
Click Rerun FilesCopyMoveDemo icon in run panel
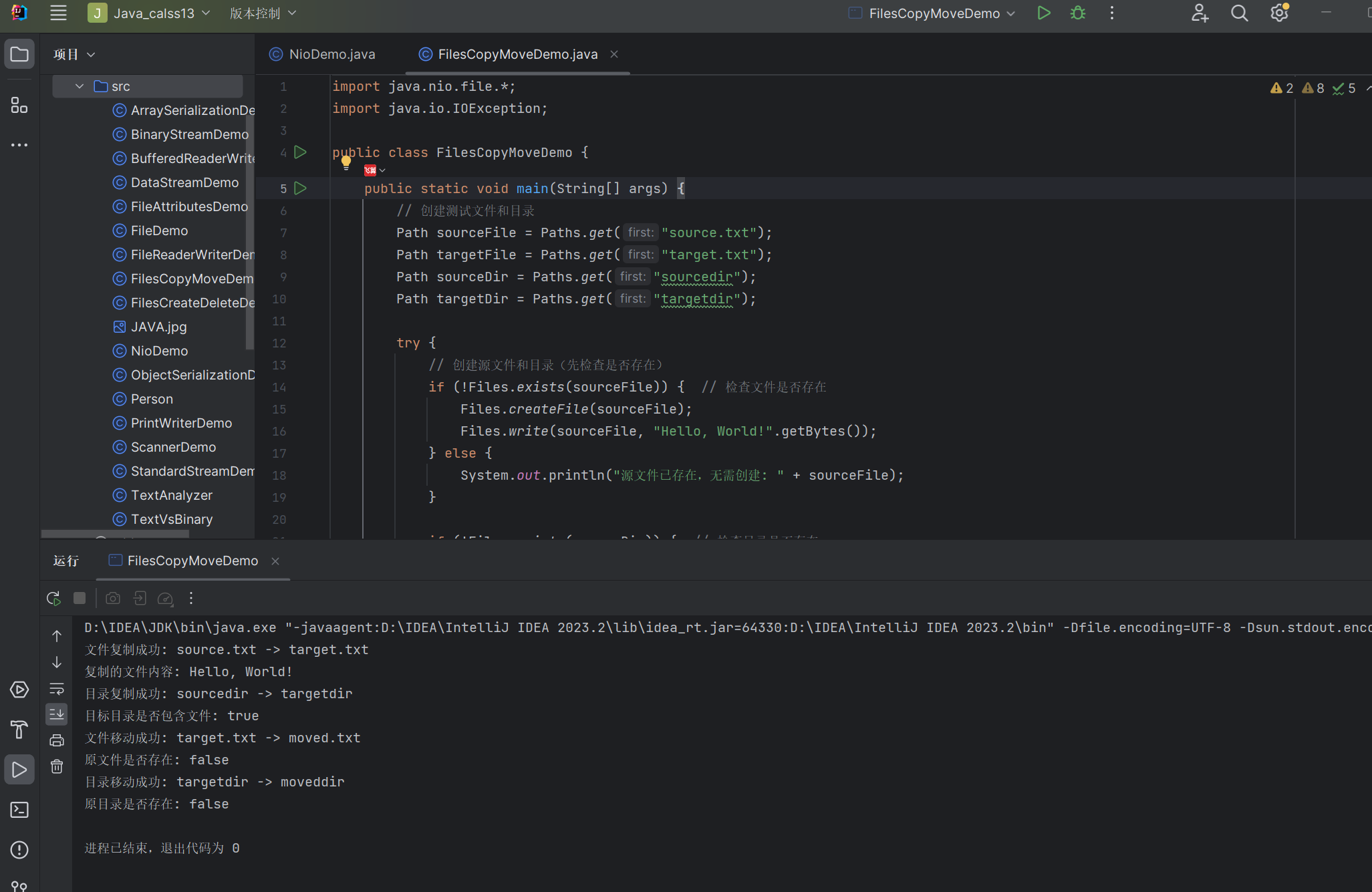tap(53, 598)
